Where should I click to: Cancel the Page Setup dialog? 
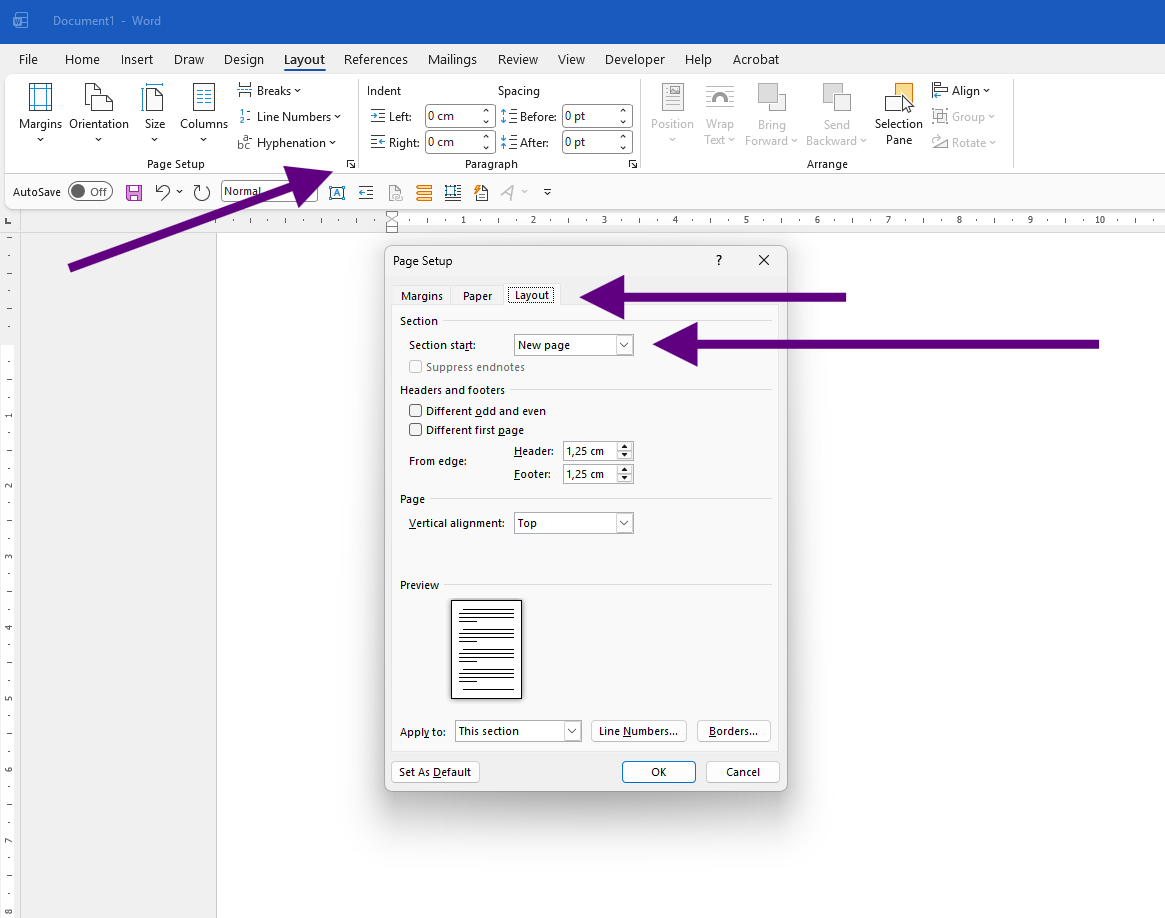[x=742, y=772]
